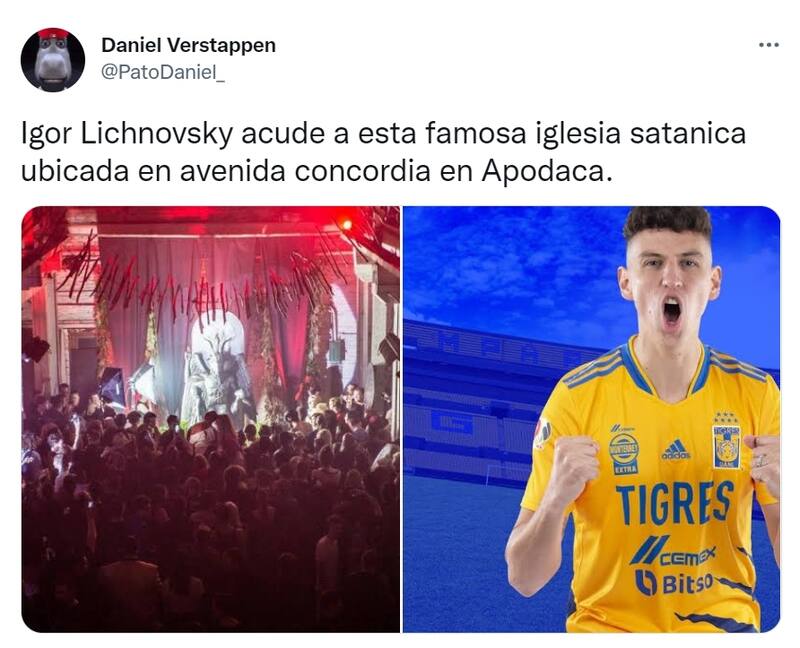
Task: Click the Tigres club crest on the jersey
Action: [x=727, y=440]
